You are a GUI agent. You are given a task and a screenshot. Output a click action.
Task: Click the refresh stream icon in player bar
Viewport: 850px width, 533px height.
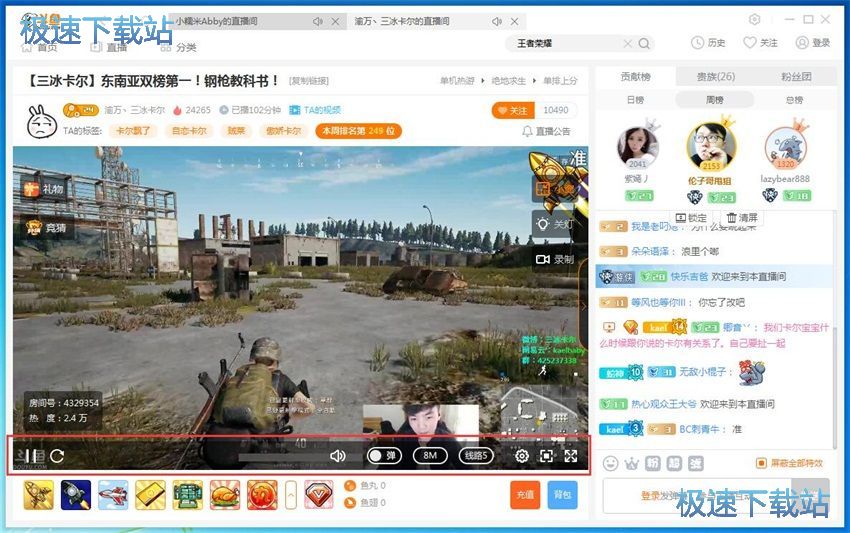coord(57,456)
